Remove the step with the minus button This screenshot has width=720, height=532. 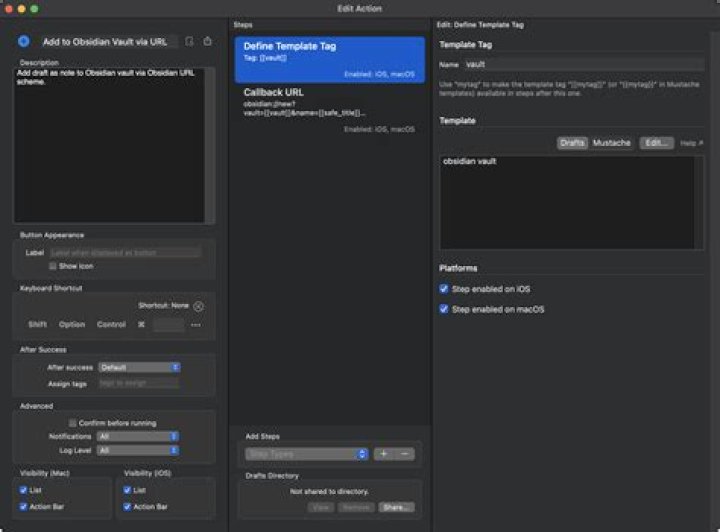[405, 454]
